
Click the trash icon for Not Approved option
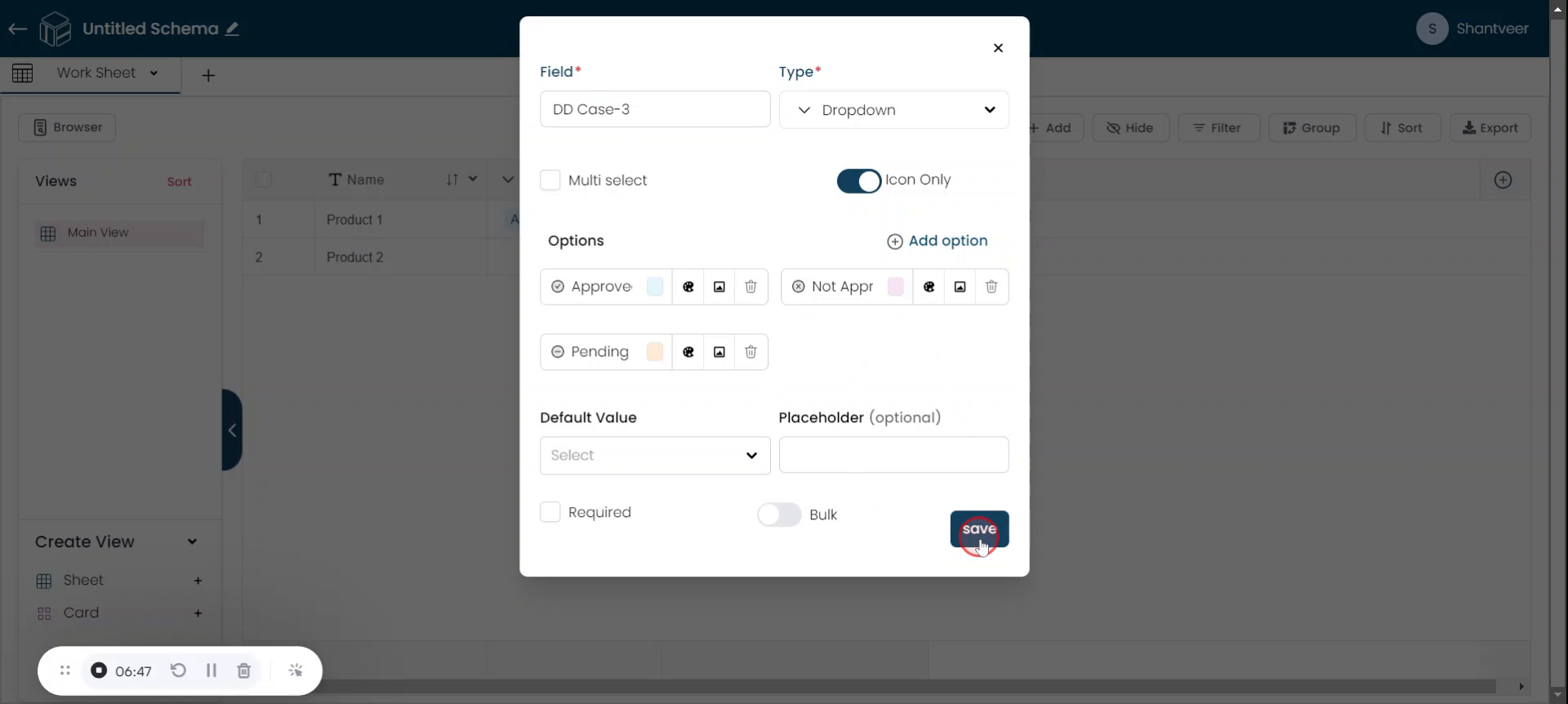(991, 287)
